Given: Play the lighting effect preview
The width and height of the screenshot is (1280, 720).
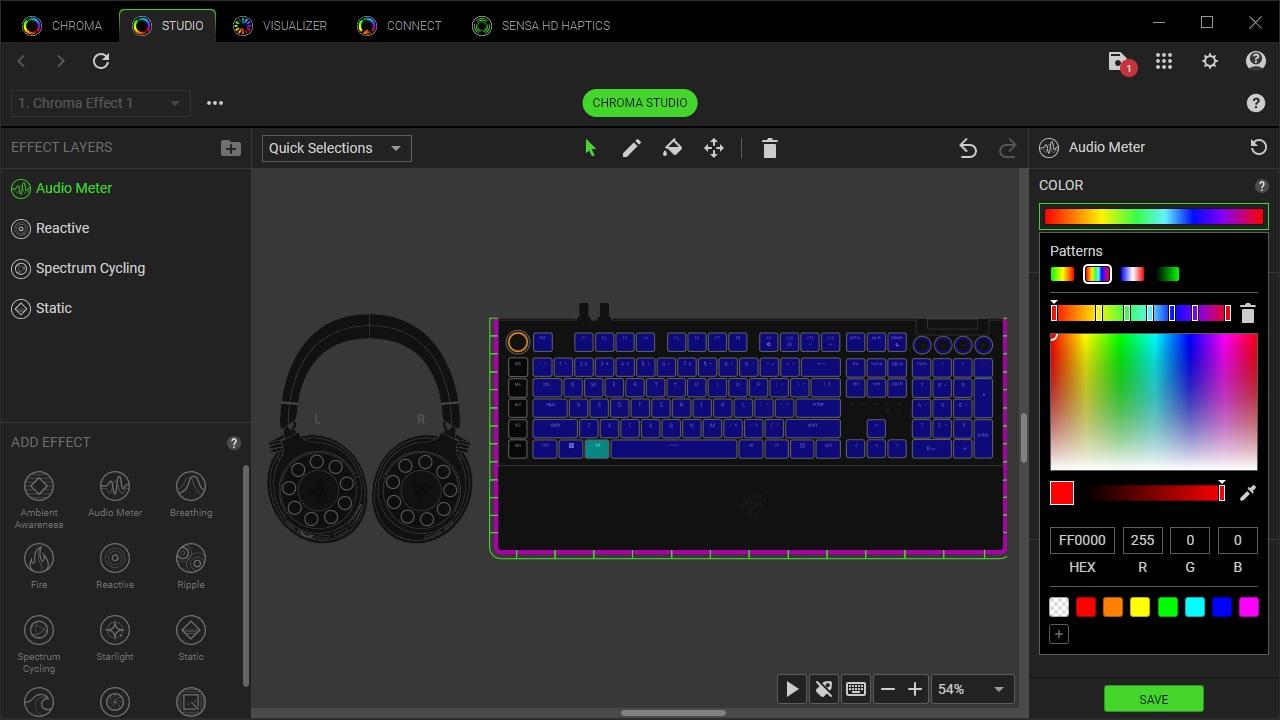Looking at the screenshot, I should point(791,689).
